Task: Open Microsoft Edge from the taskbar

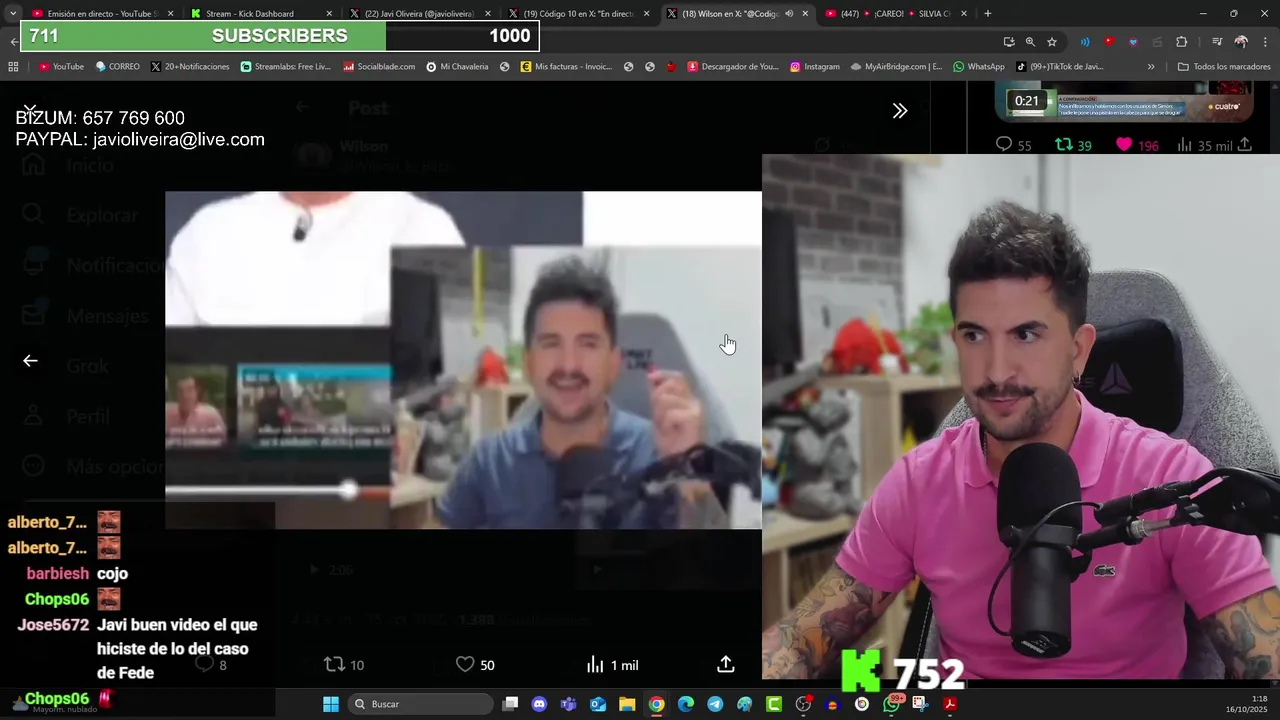Action: (686, 704)
